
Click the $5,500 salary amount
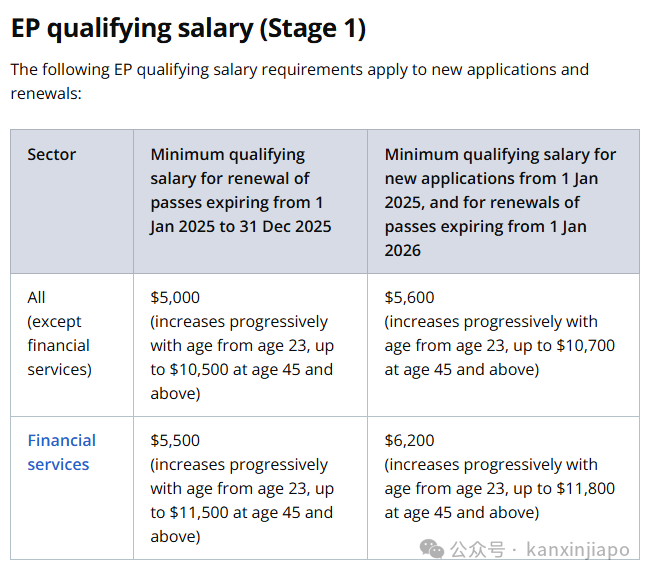[175, 440]
